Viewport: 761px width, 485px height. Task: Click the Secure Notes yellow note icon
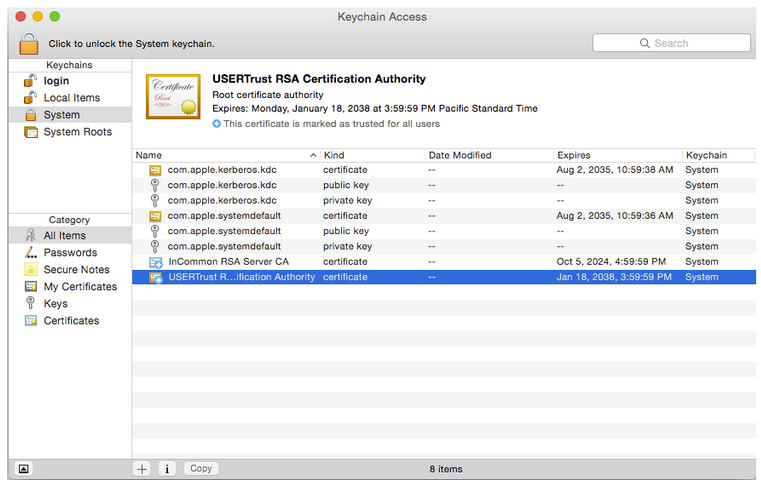[31, 269]
